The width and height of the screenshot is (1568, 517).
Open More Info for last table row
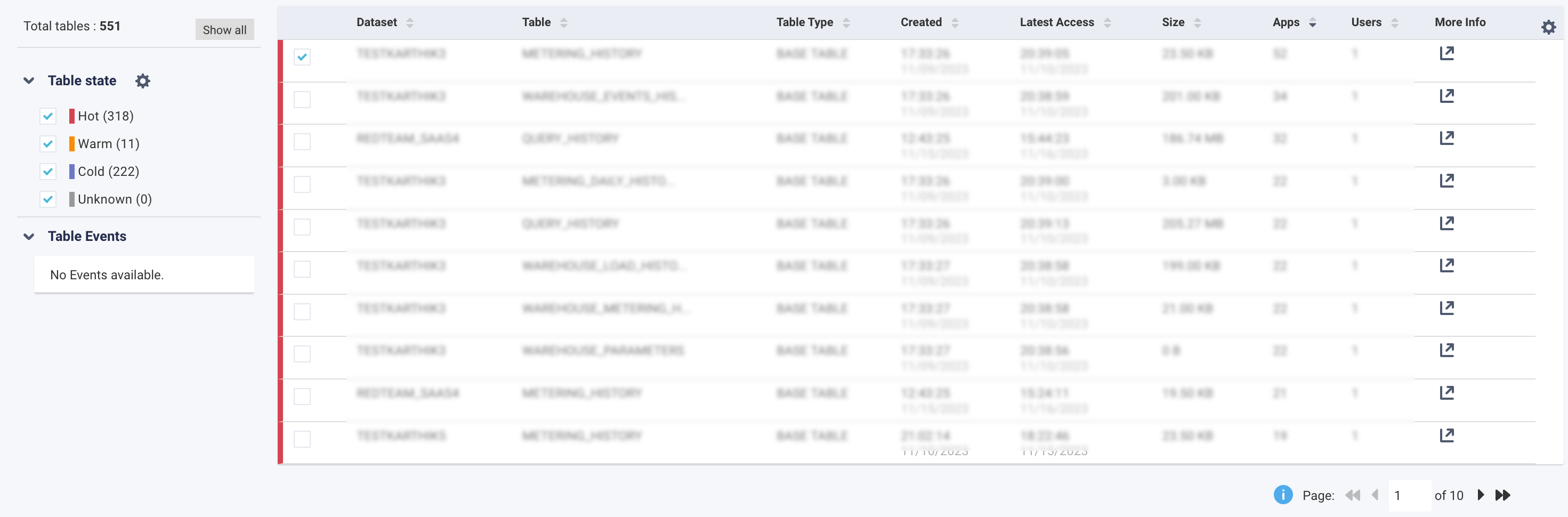point(1446,435)
